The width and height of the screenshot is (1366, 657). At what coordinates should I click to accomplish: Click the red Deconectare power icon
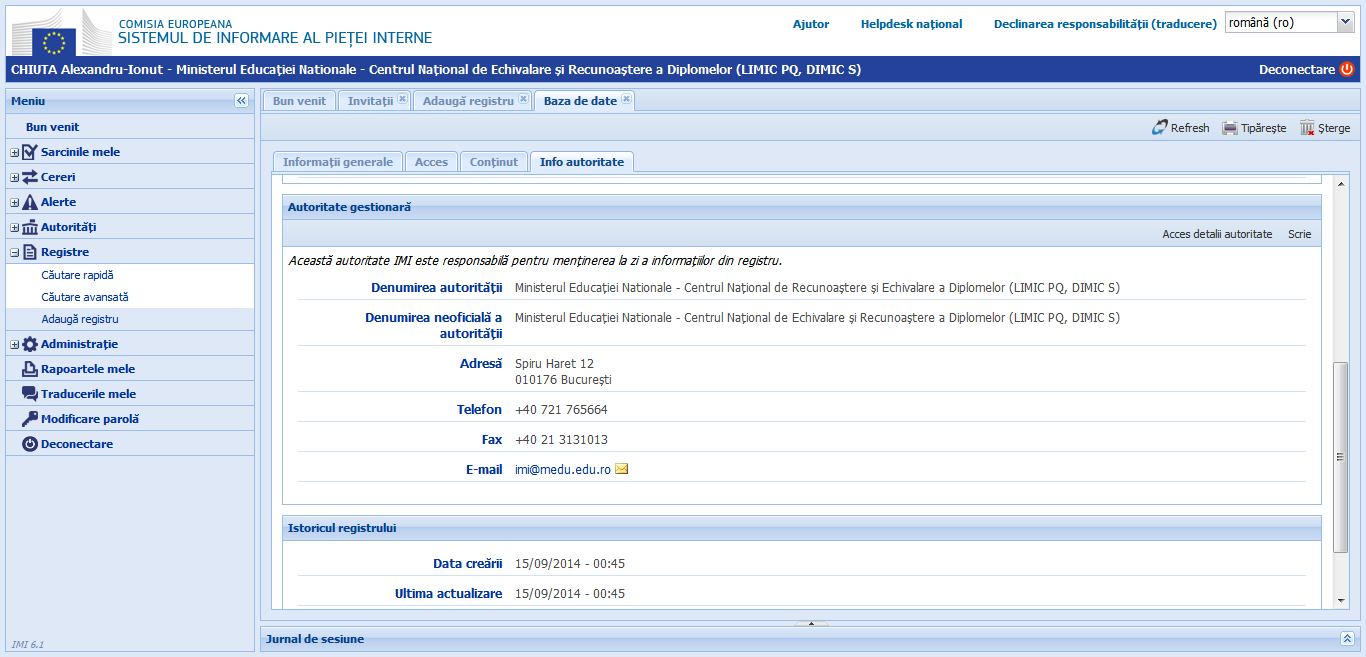(1349, 70)
